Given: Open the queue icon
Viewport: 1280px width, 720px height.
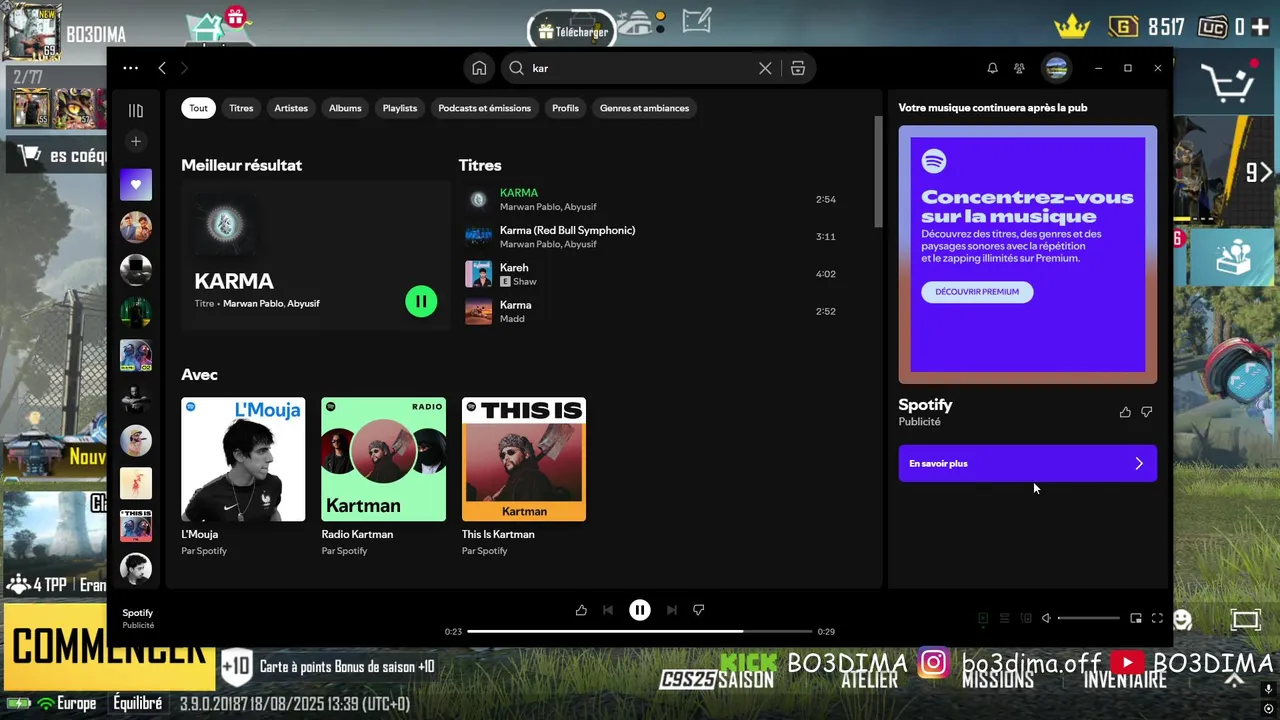Looking at the screenshot, I should coord(1005,618).
